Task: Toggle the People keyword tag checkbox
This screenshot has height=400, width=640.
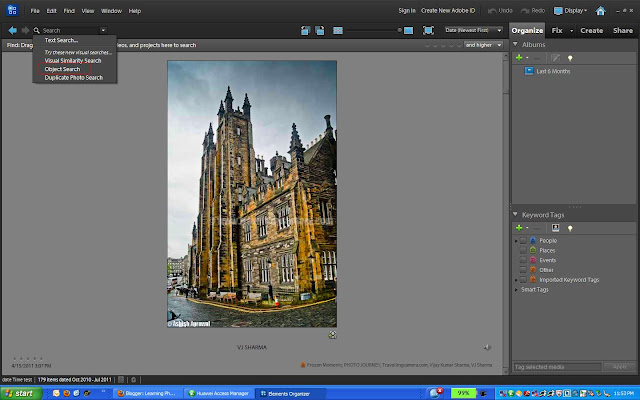Action: (523, 241)
